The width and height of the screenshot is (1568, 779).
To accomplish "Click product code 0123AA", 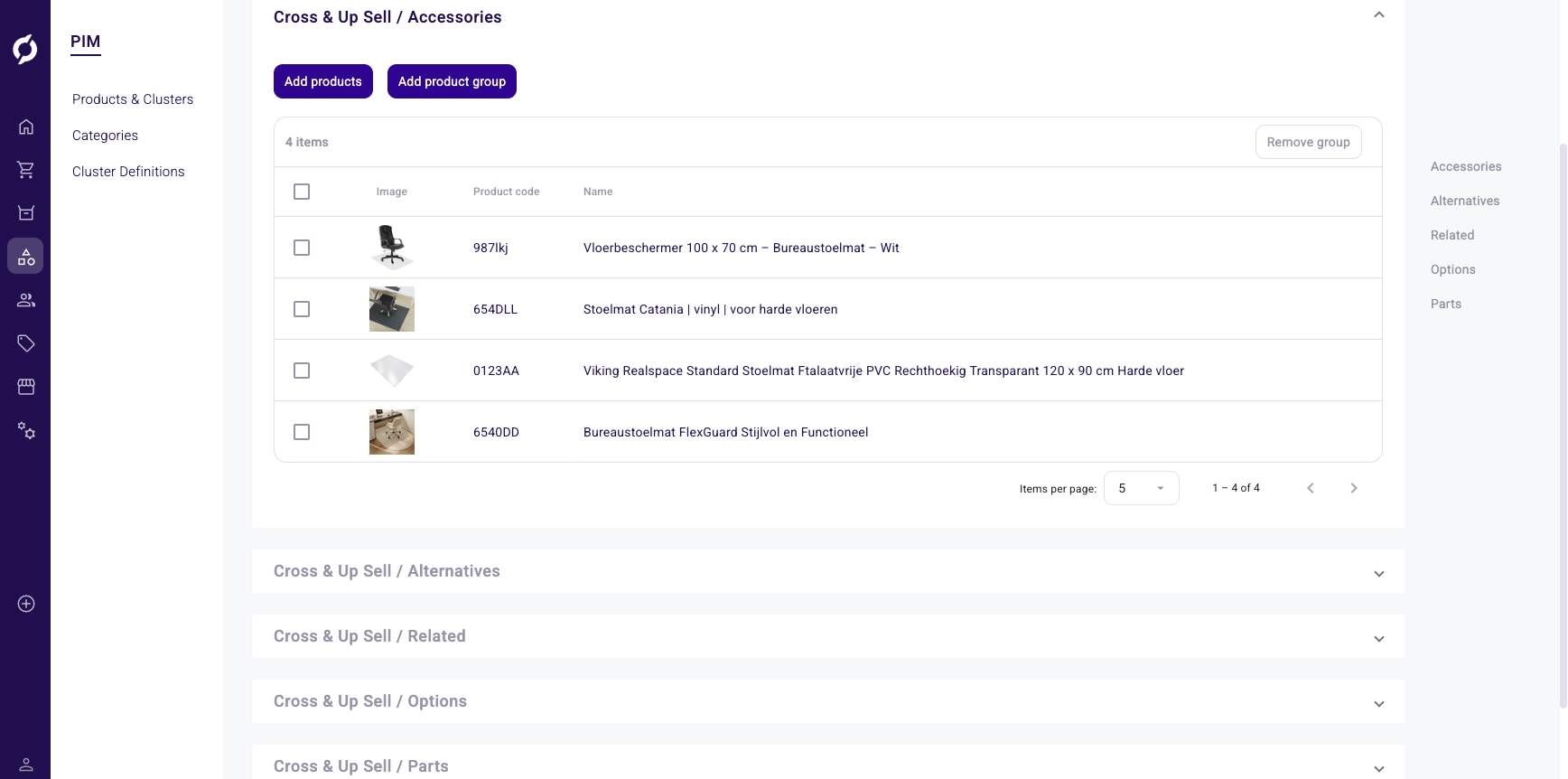I will (496, 371).
